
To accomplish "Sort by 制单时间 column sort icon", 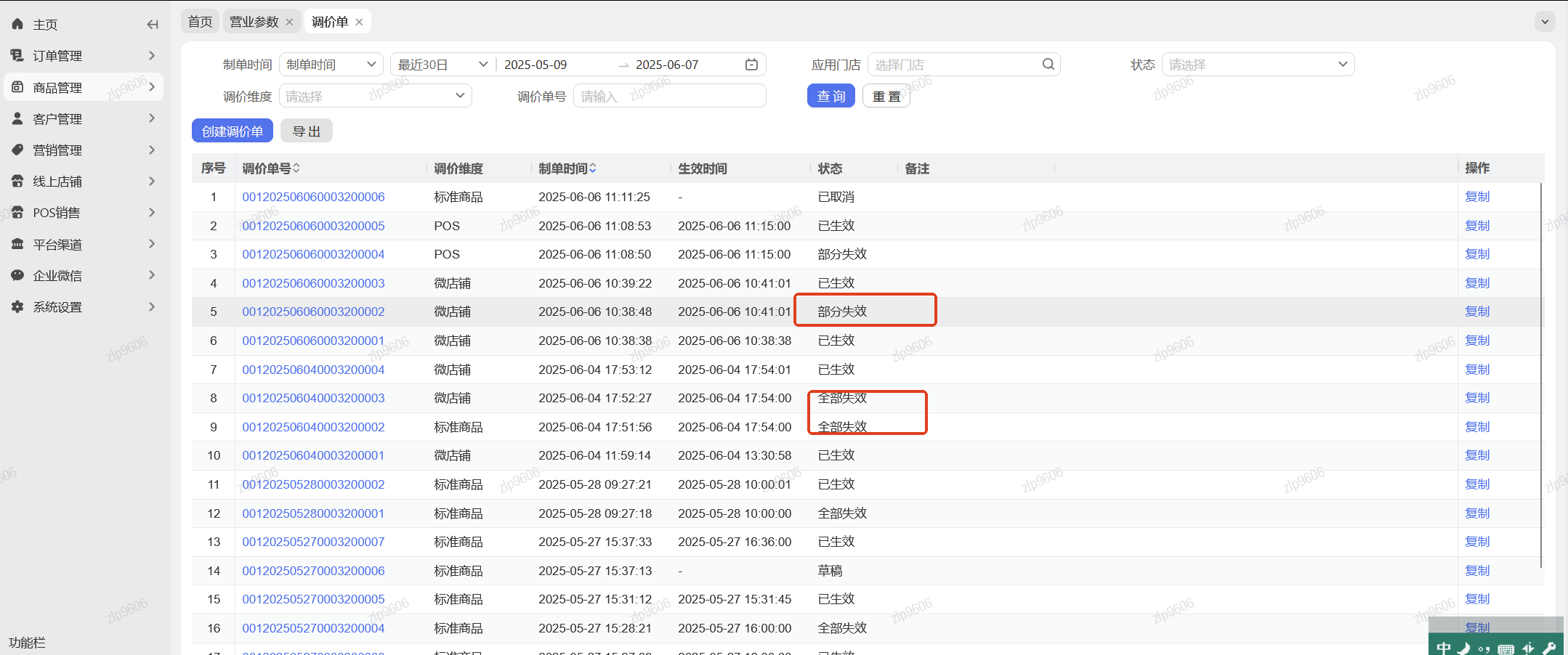I will point(593,168).
